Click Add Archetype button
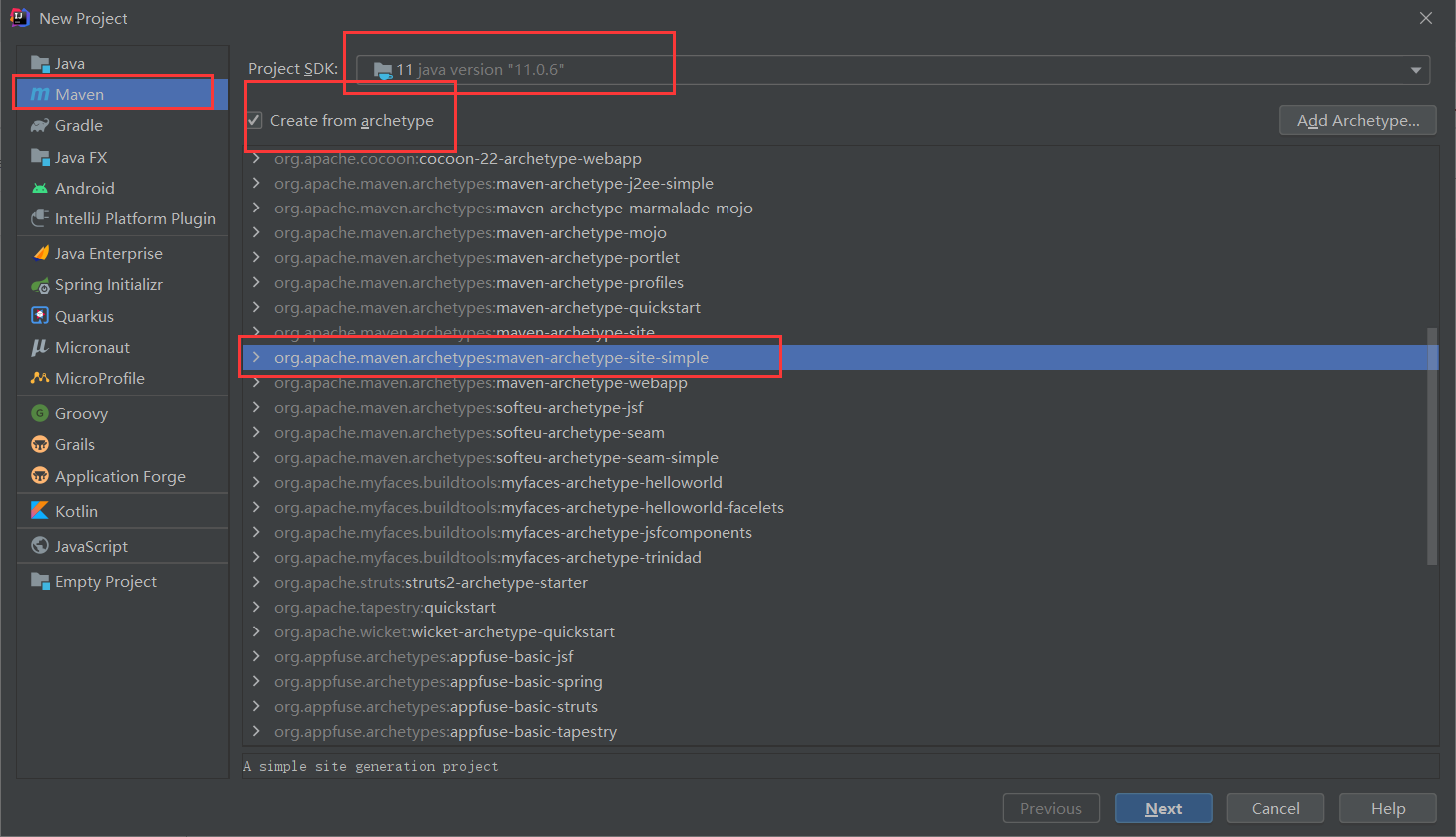Screen dimensions: 1456x837 1358,120
